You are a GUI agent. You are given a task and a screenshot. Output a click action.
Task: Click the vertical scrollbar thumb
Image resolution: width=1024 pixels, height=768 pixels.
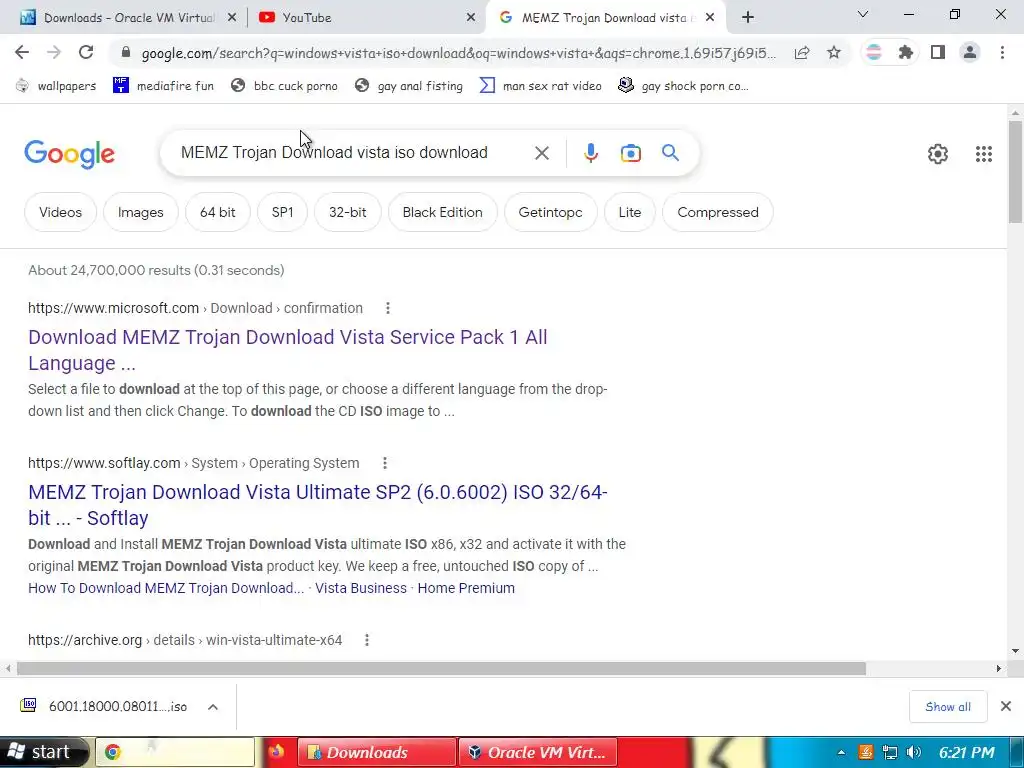click(1016, 171)
